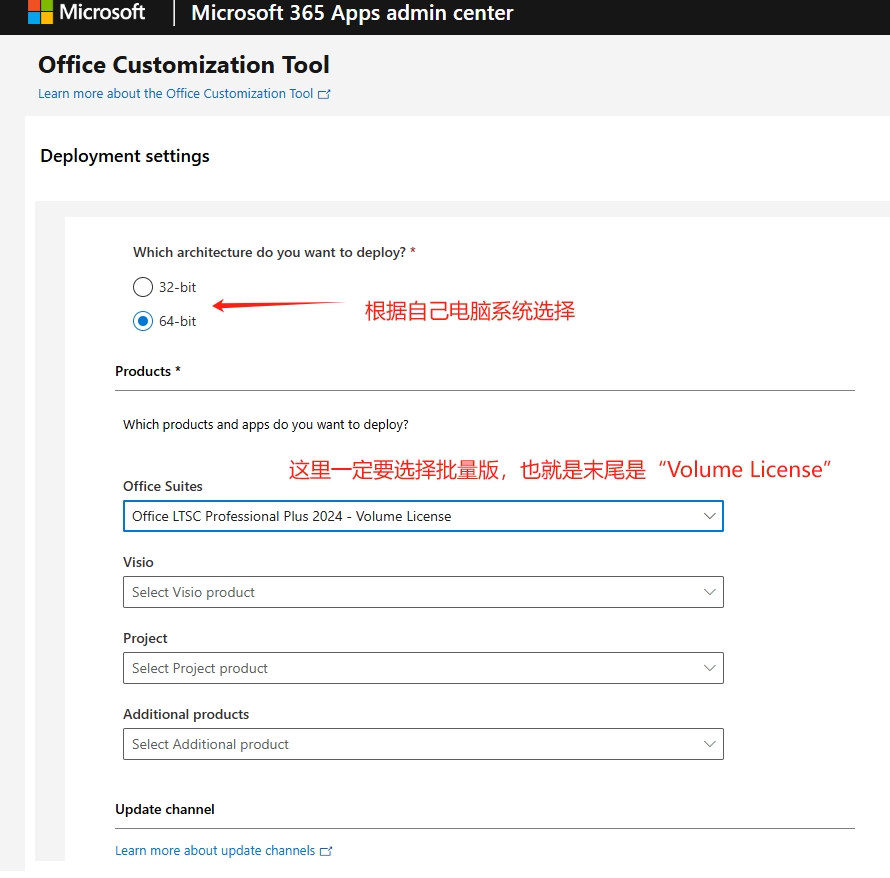The image size is (890, 878).
Task: Open the Select Visio product dropdown
Action: pos(420,592)
